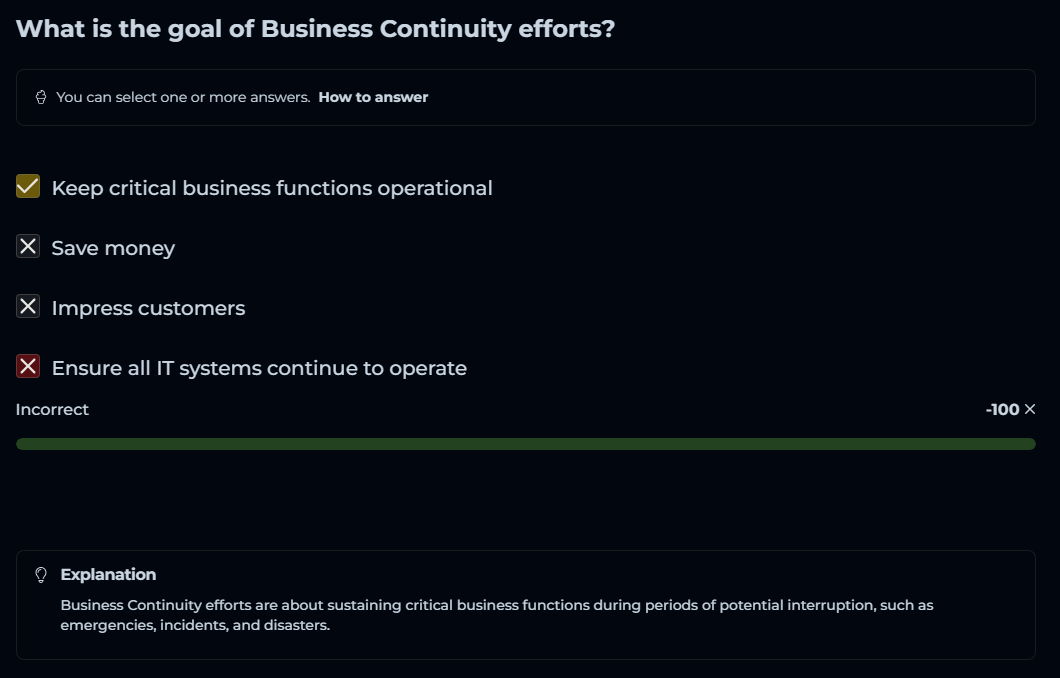The height and width of the screenshot is (678, 1060).
Task: Dismiss the -100 score with the X icon
Action: (x=1030, y=409)
